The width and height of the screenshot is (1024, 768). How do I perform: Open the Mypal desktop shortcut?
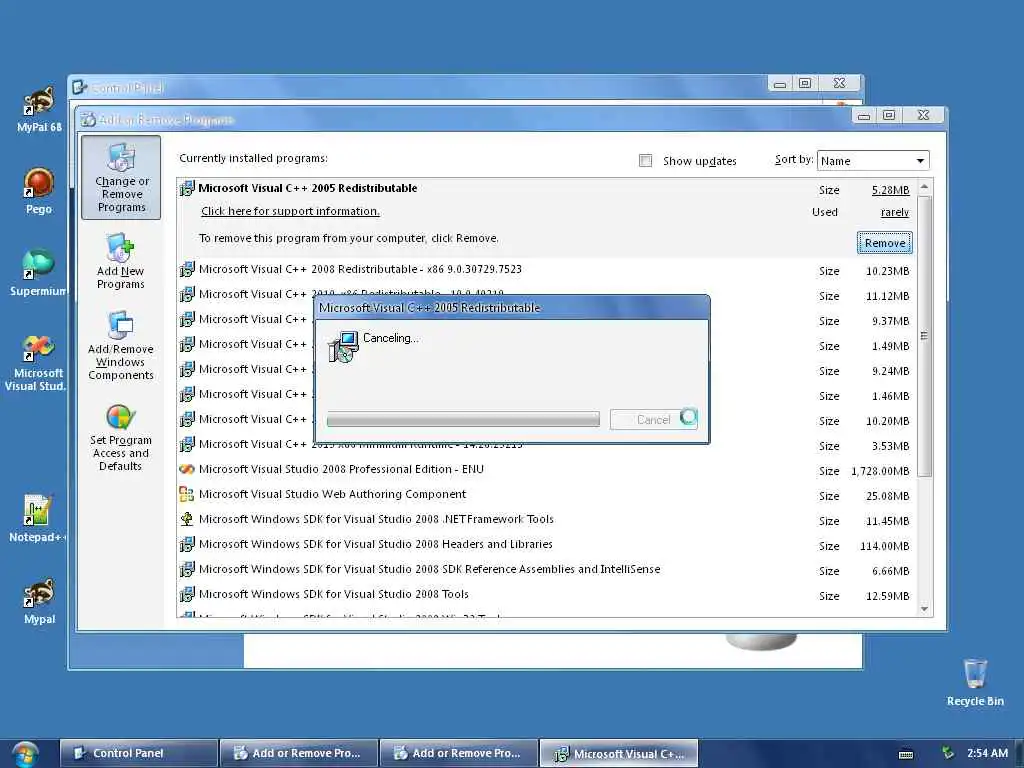tap(39, 601)
